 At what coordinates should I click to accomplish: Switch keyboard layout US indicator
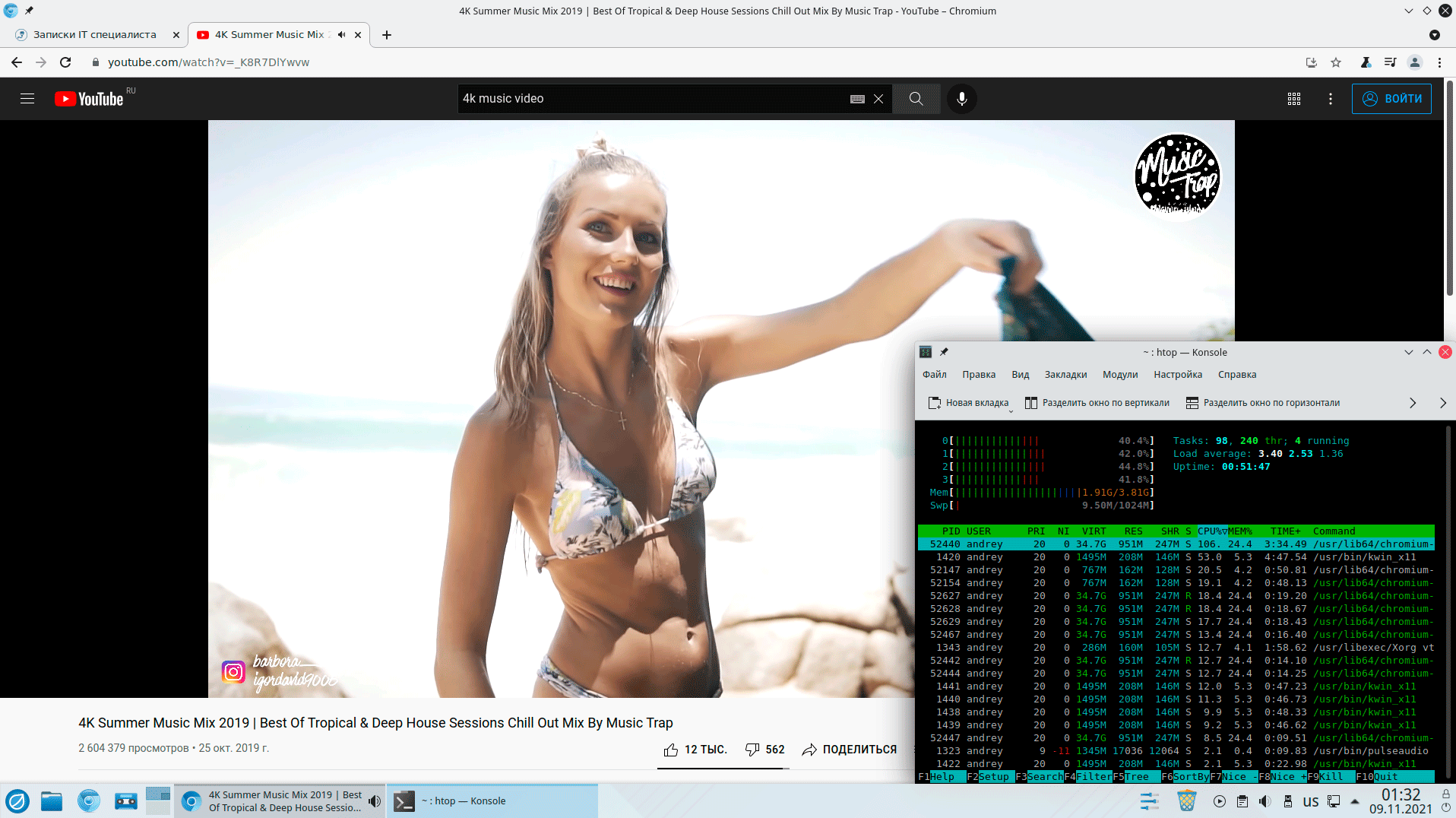(1311, 801)
